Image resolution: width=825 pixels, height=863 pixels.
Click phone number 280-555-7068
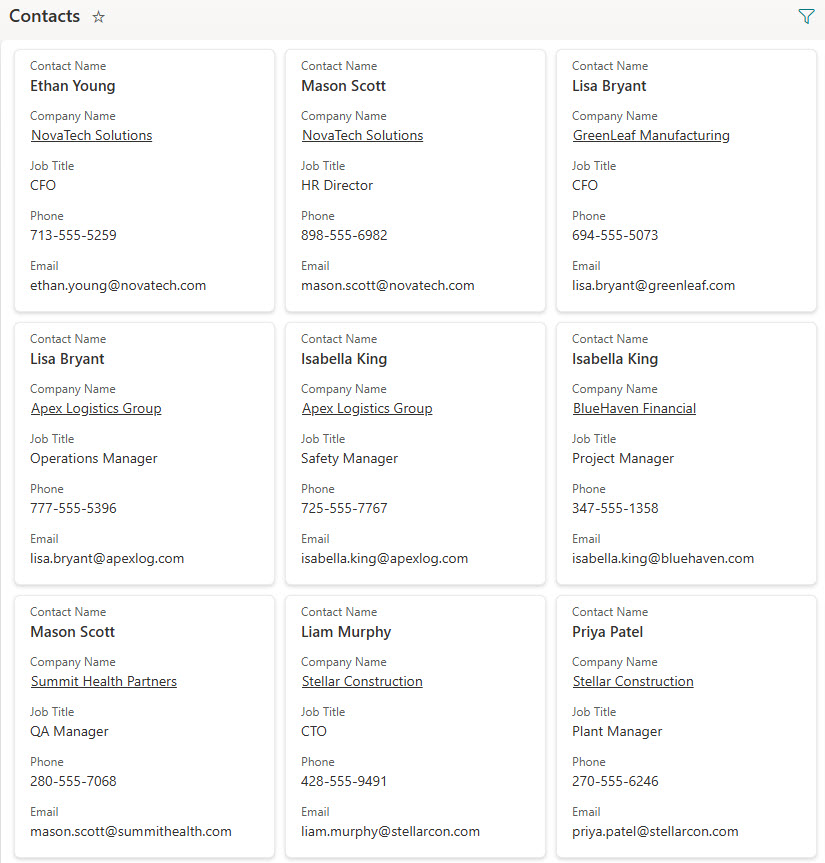click(x=73, y=782)
